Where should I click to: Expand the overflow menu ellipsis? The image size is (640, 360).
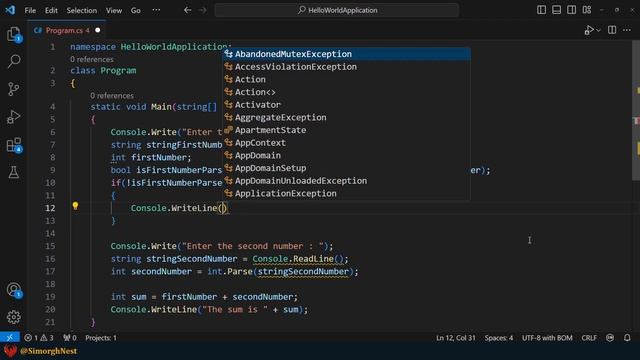[156, 10]
